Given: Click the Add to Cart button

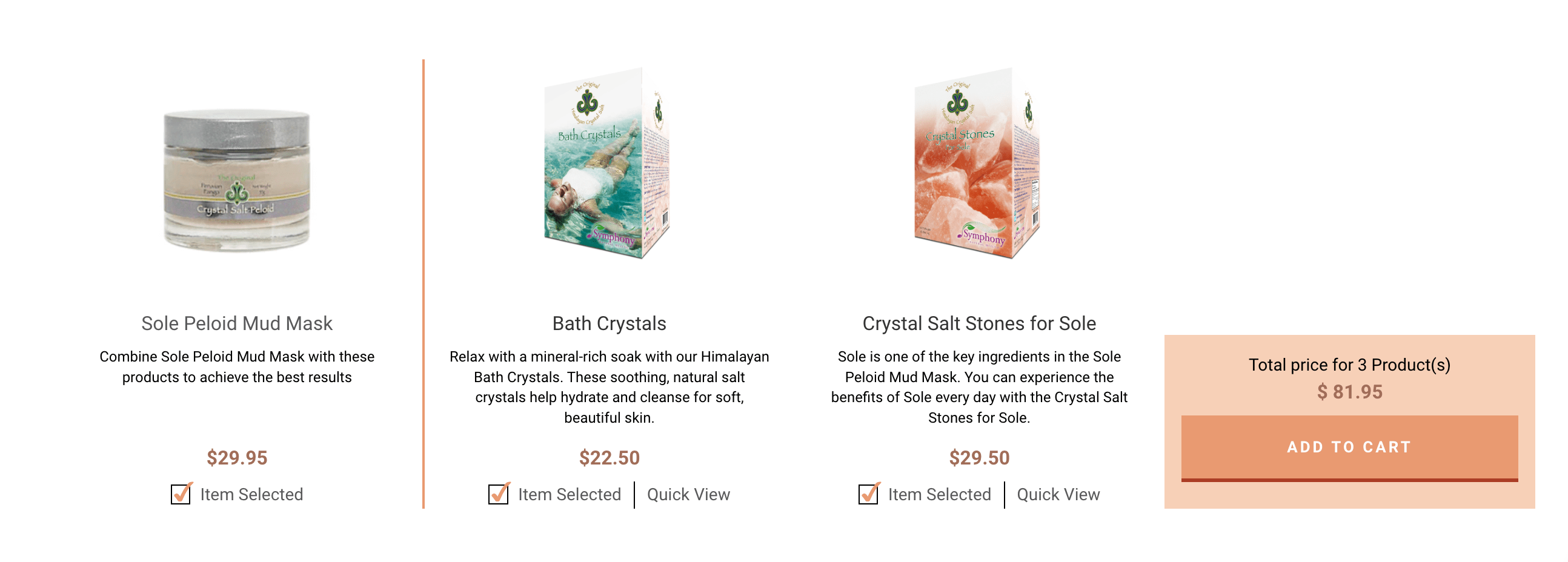Looking at the screenshot, I should click(x=1349, y=448).
